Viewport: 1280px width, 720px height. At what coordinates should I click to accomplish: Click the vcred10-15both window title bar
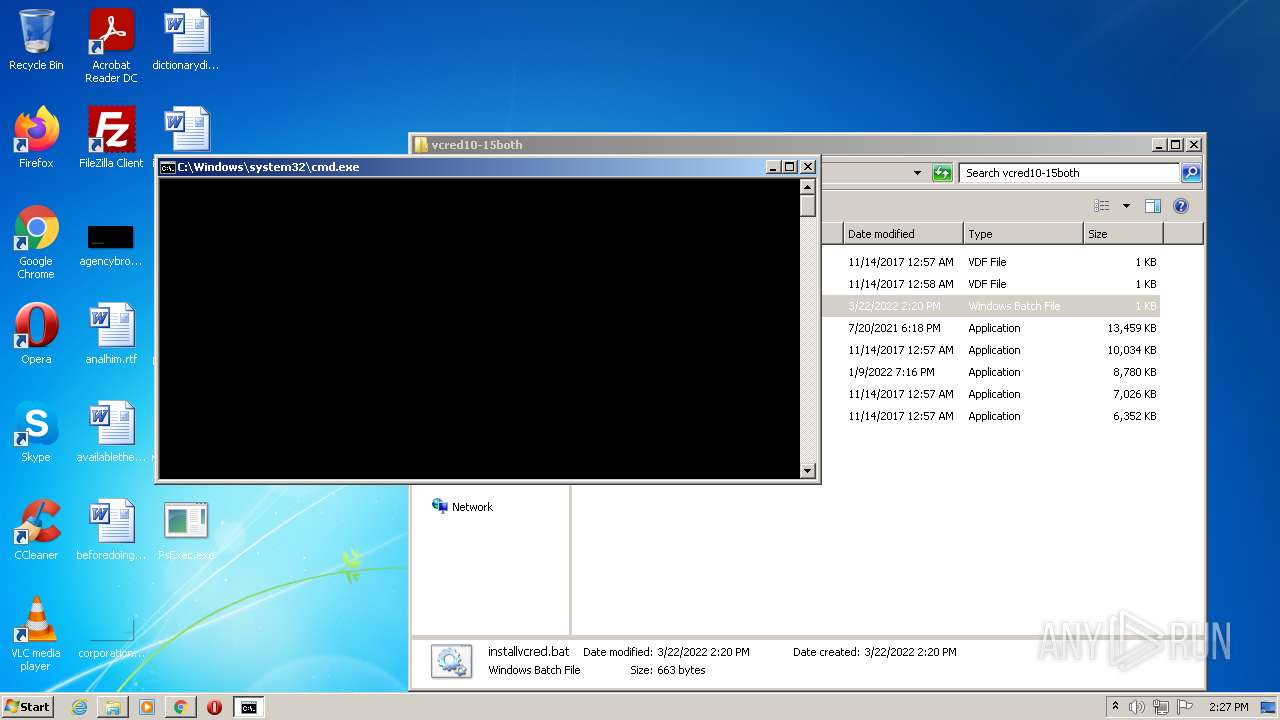tap(780, 145)
